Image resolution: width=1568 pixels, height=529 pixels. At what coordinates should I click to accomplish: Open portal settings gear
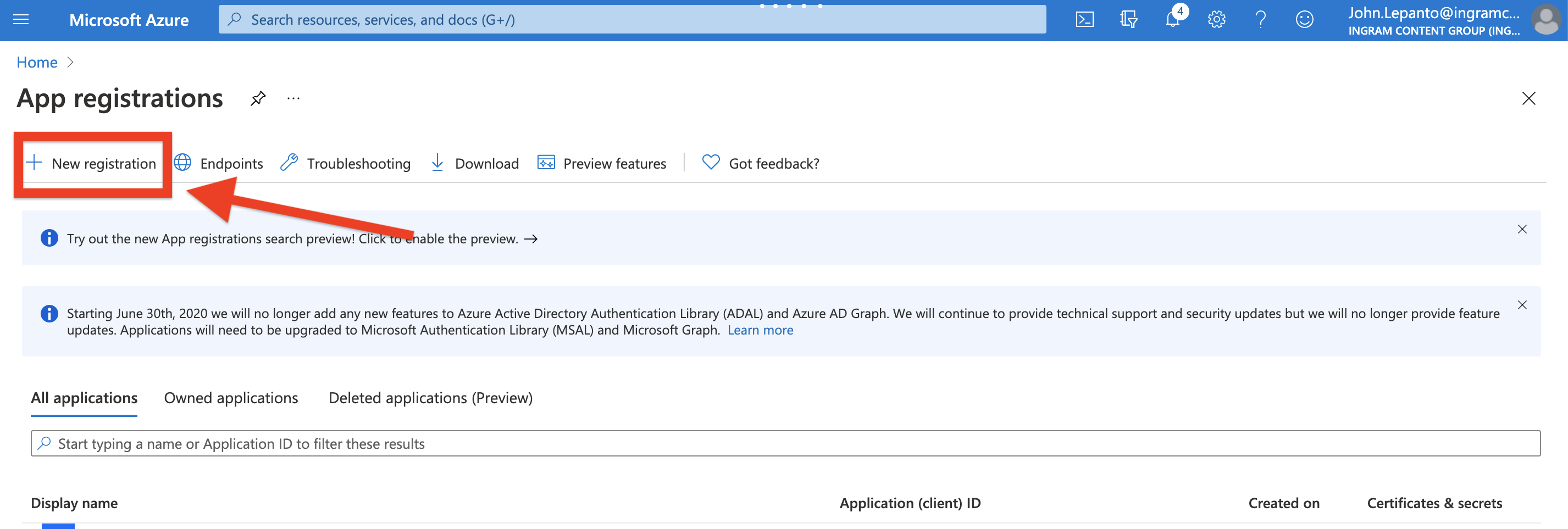(x=1216, y=19)
